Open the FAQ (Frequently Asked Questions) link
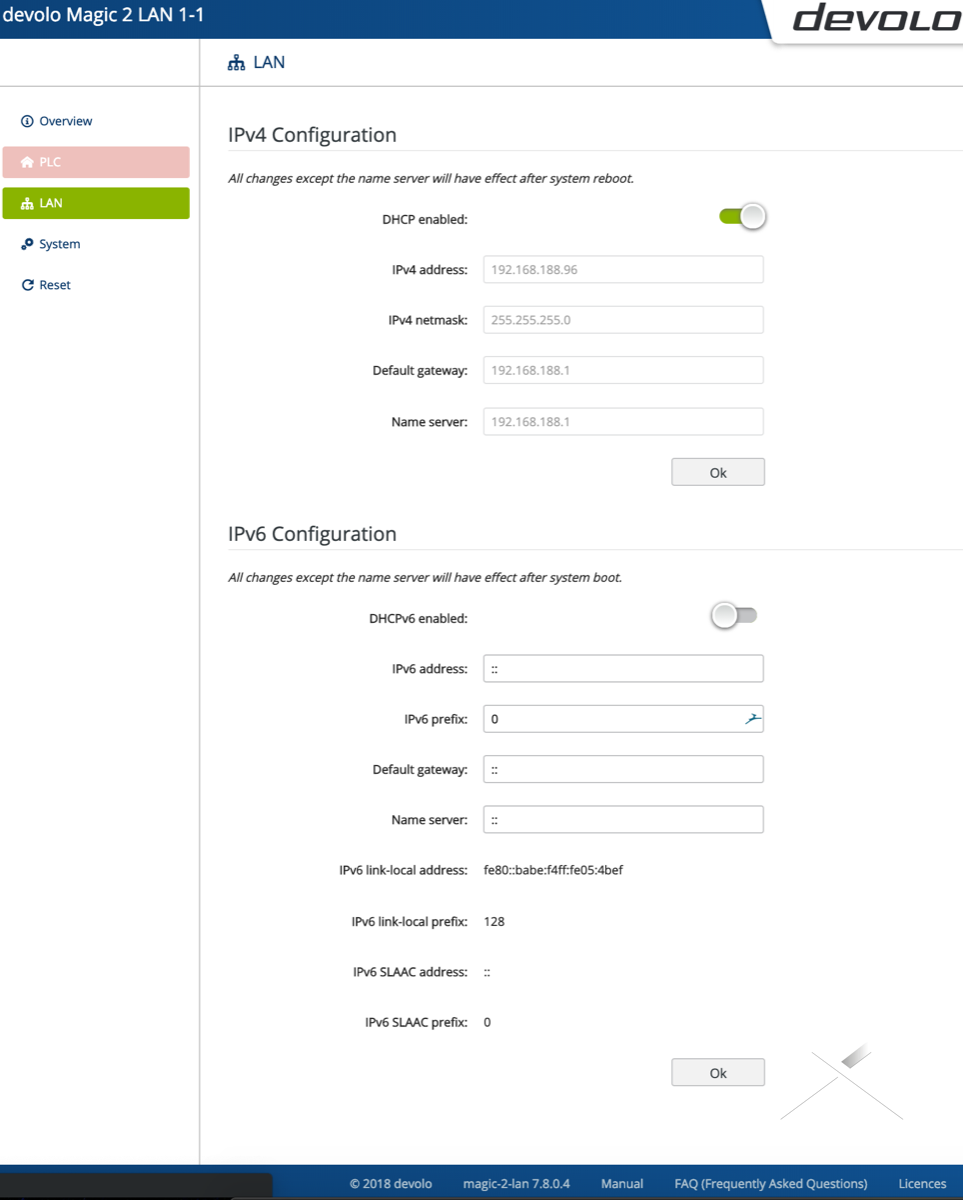The height and width of the screenshot is (1200, 963). pos(771,1183)
